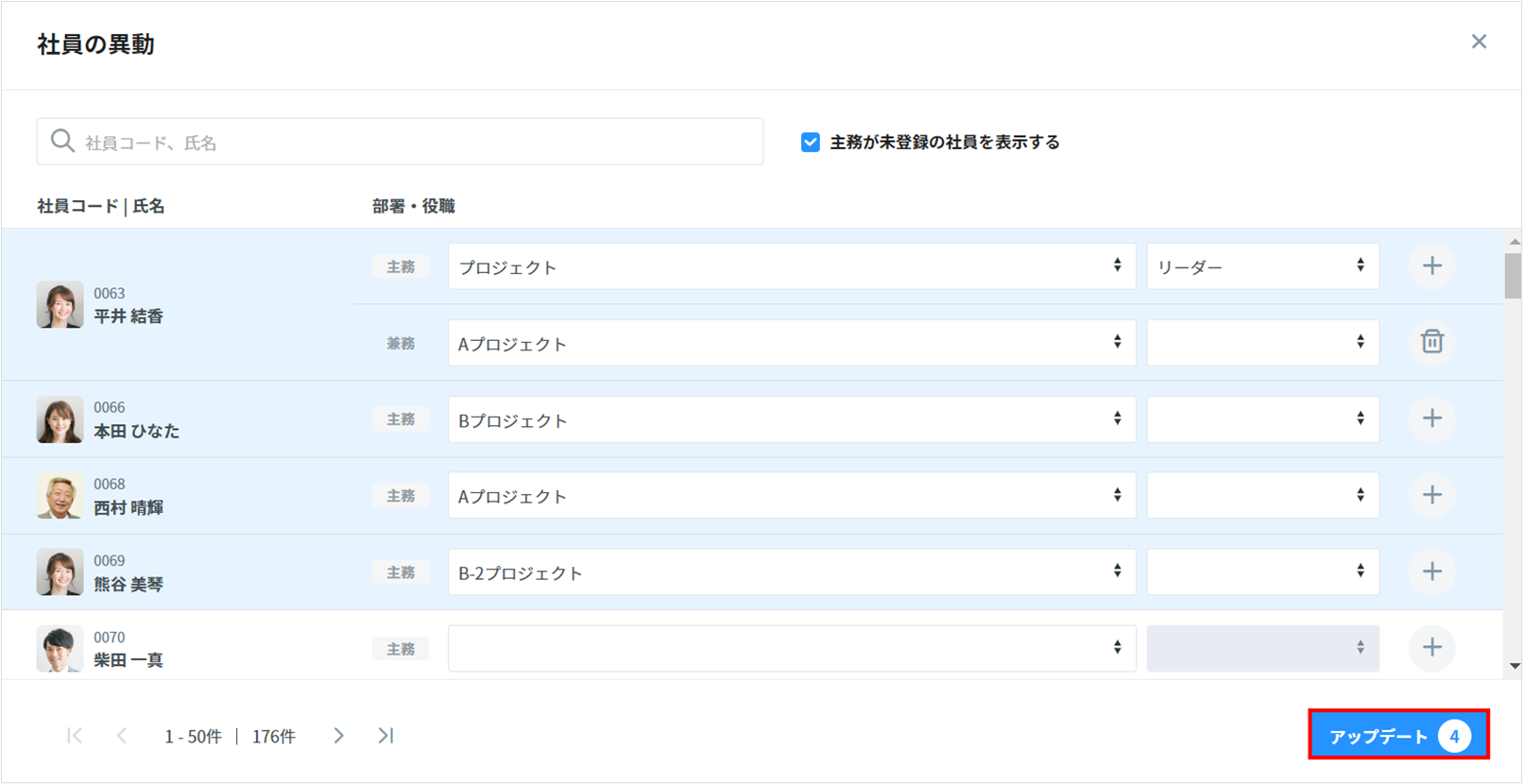Delete the Aプロジェクト 兼務 row via trash icon
The width and height of the screenshot is (1523, 784).
[1431, 342]
